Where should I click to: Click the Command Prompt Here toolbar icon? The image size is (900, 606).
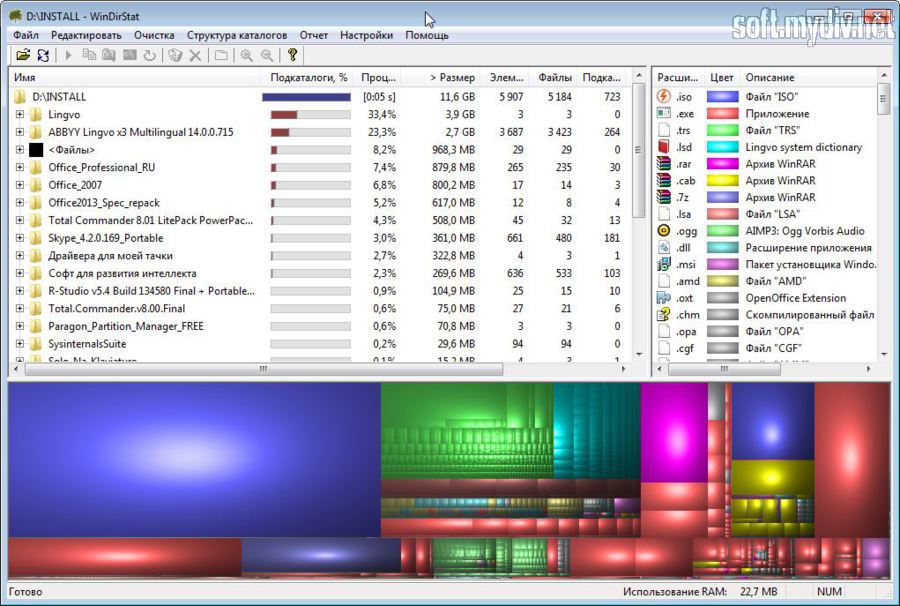(x=130, y=55)
